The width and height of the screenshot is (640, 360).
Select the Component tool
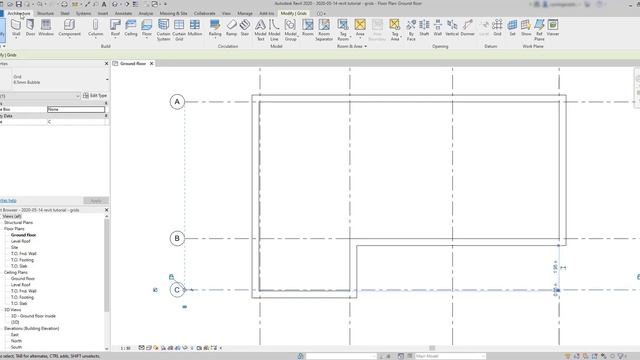coord(69,28)
